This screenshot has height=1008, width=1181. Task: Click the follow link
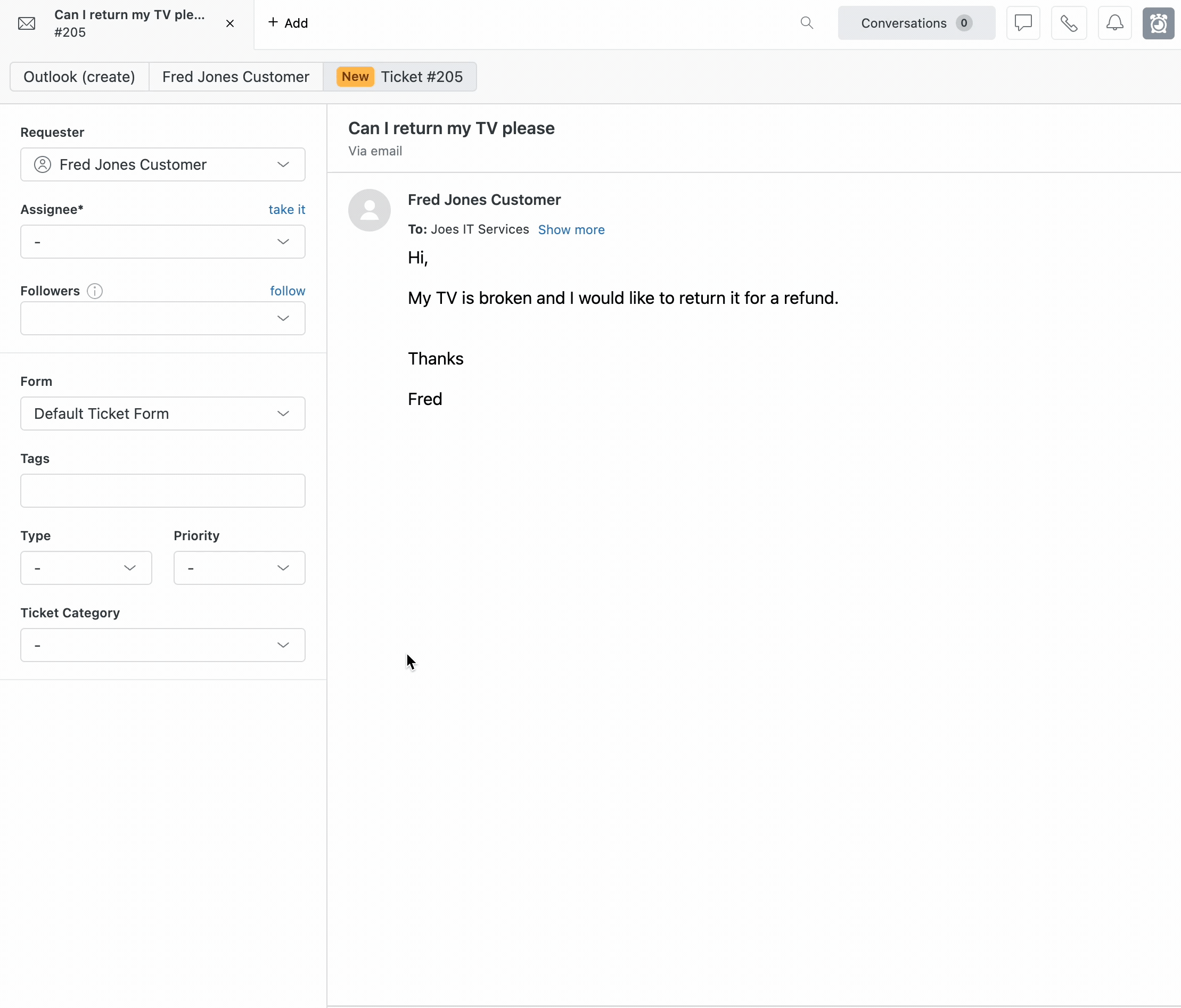(288, 291)
